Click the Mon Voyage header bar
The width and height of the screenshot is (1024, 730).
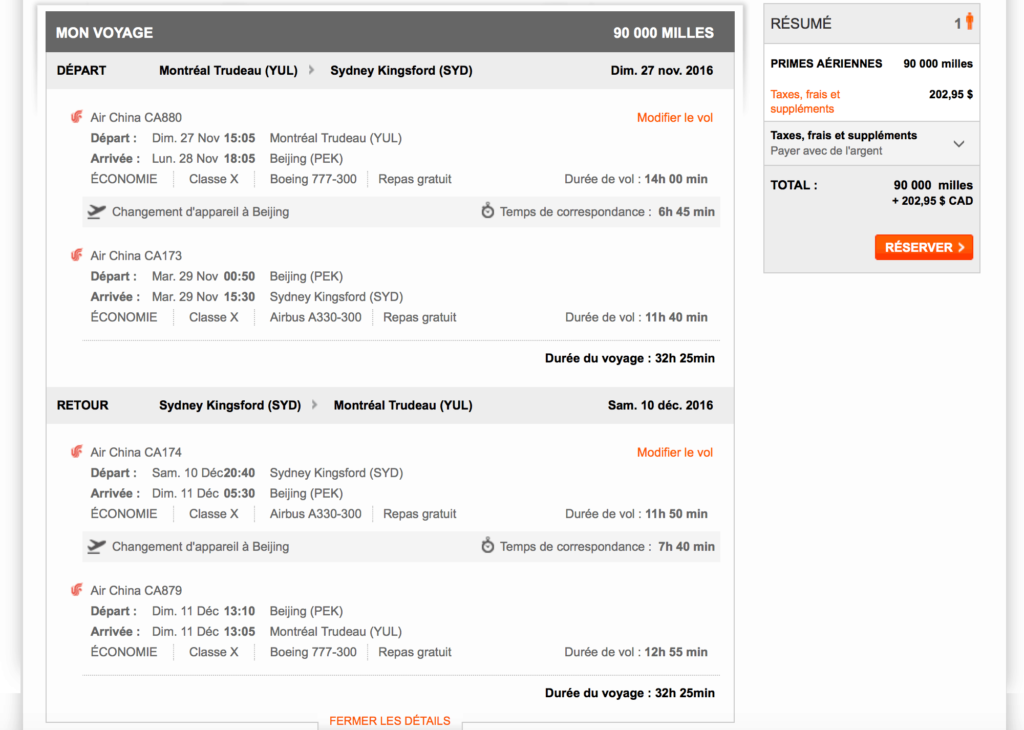click(390, 32)
